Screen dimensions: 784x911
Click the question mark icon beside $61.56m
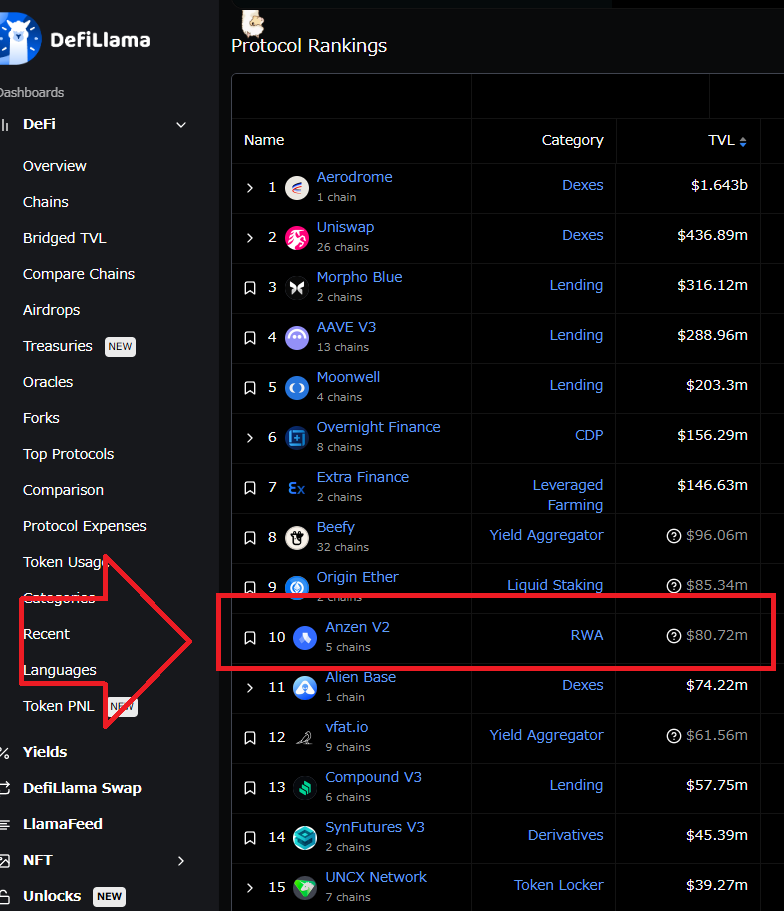click(673, 736)
